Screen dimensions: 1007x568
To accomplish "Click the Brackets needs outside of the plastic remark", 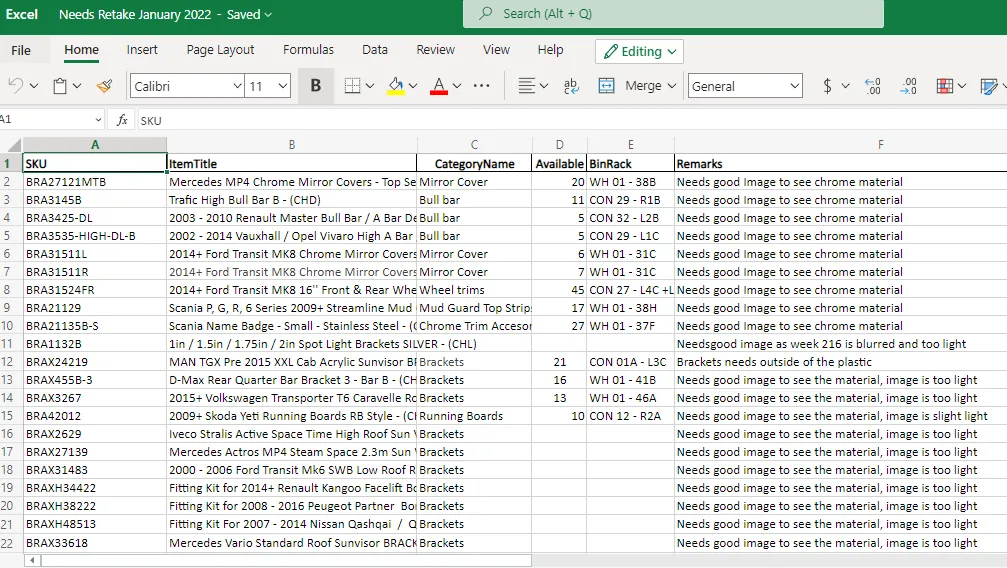I will pos(841,362).
